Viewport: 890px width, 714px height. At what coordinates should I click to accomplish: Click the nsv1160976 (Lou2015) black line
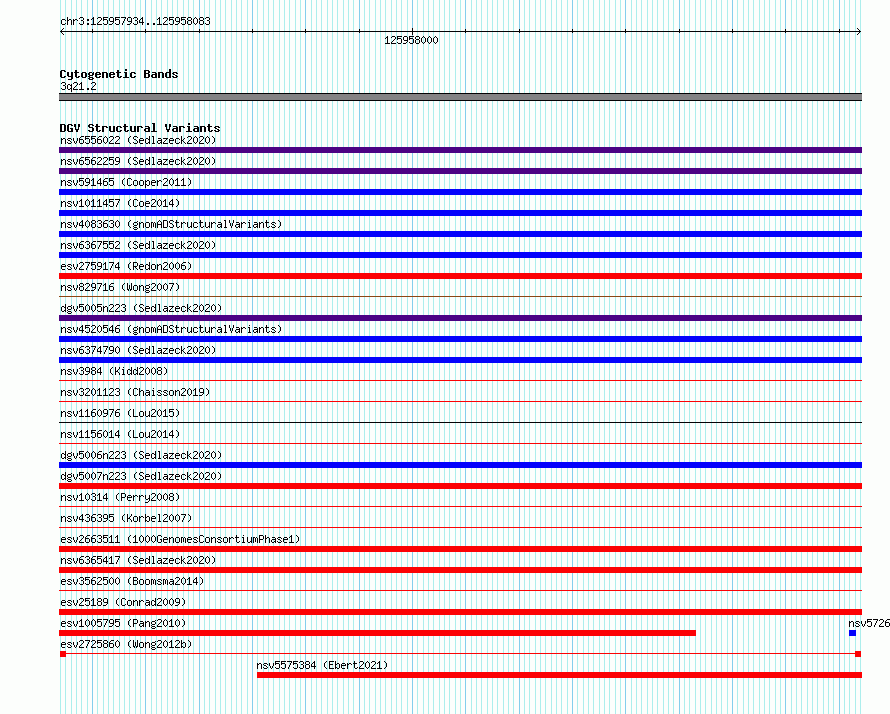pos(460,422)
